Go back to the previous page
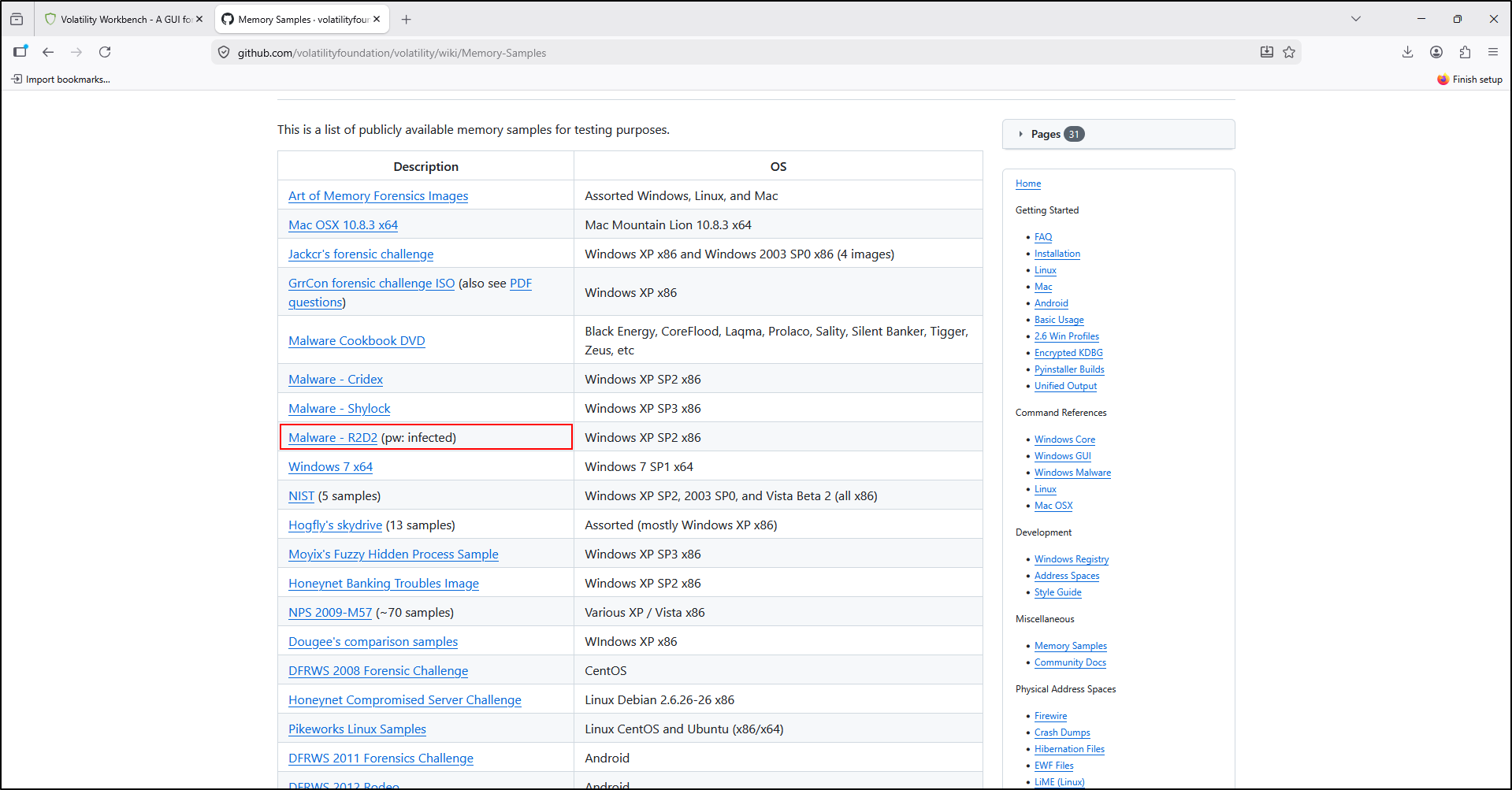 coord(48,52)
